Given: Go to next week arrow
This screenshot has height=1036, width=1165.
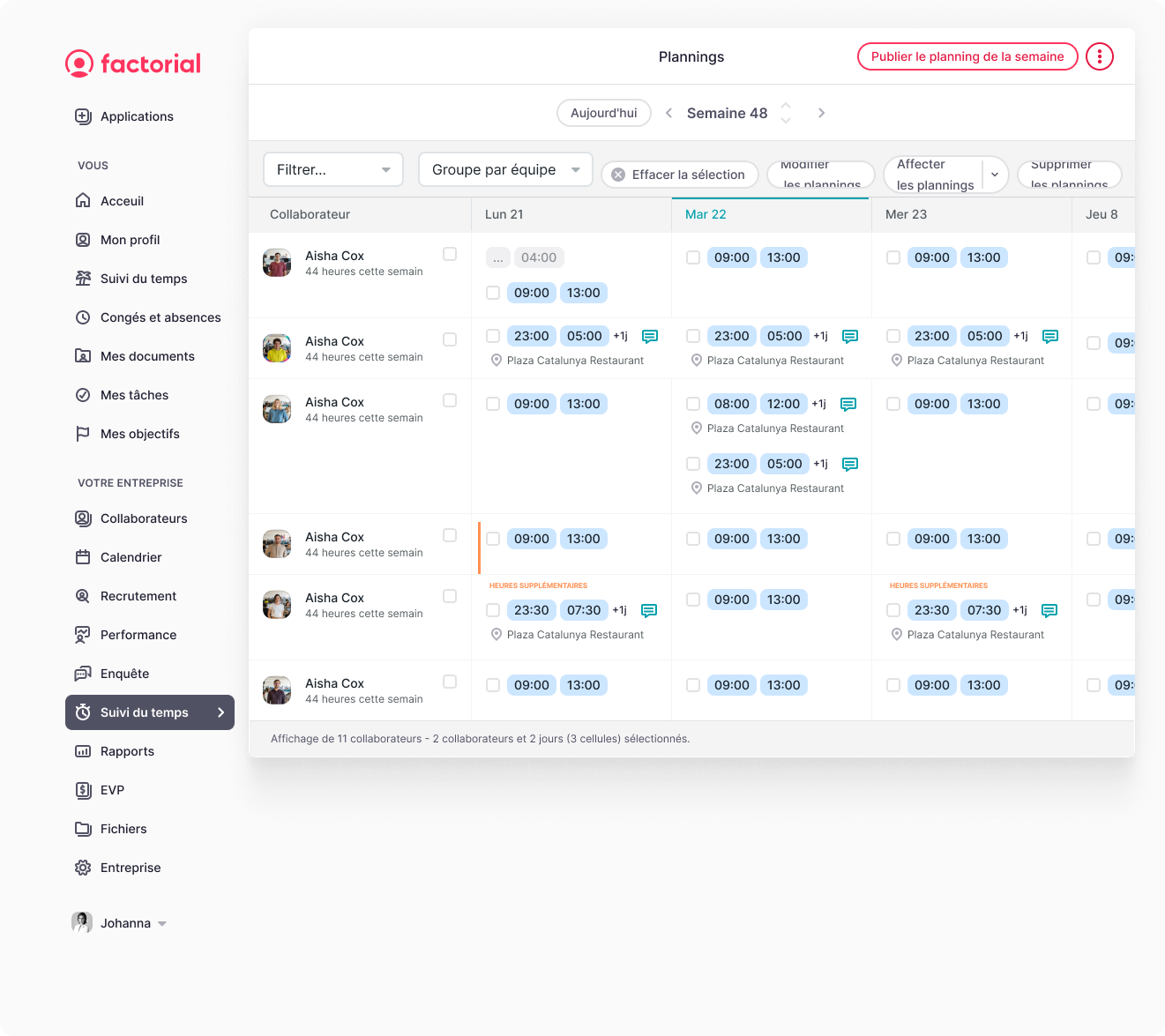Looking at the screenshot, I should click(x=821, y=113).
